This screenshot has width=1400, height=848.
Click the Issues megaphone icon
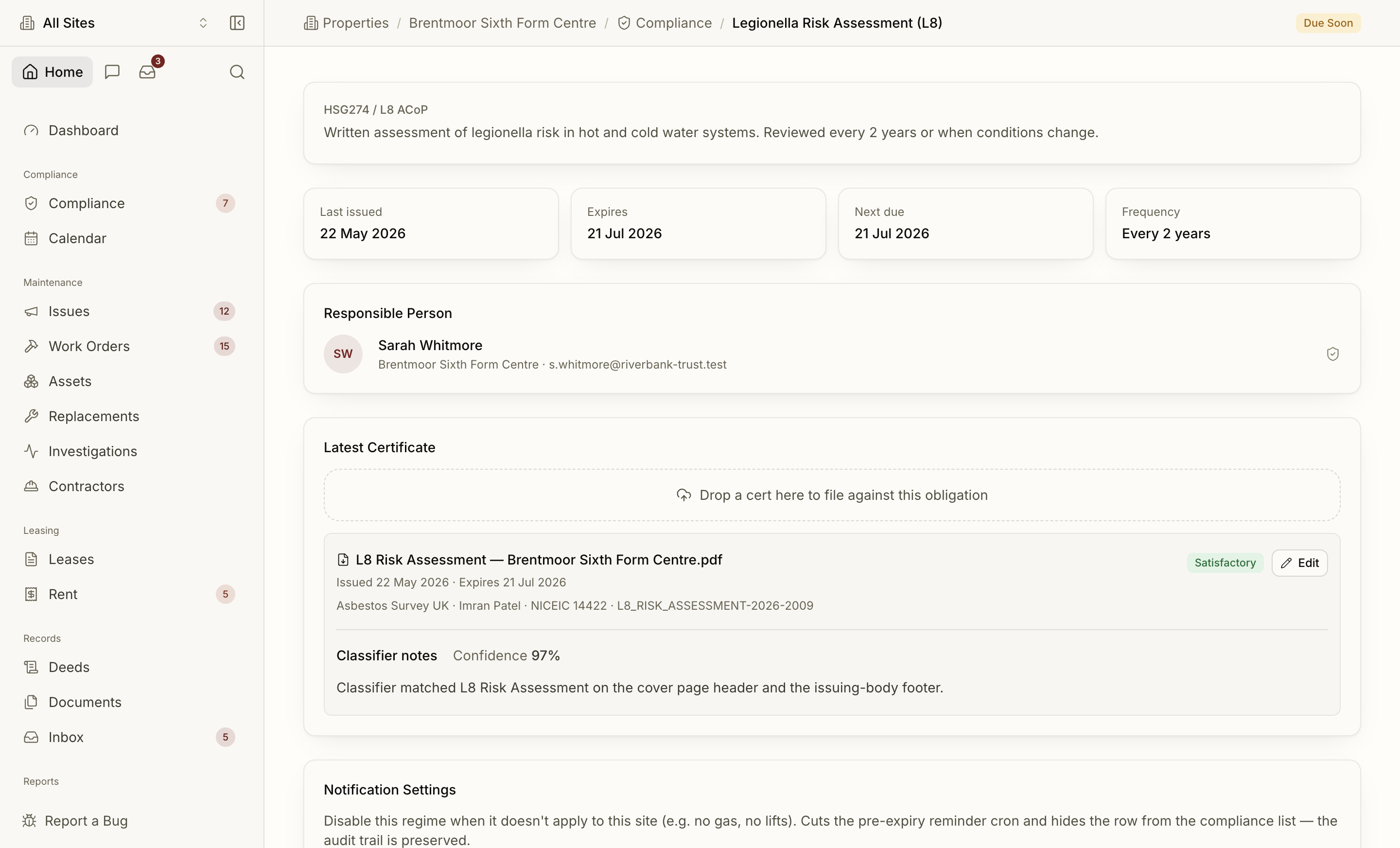(x=31, y=311)
